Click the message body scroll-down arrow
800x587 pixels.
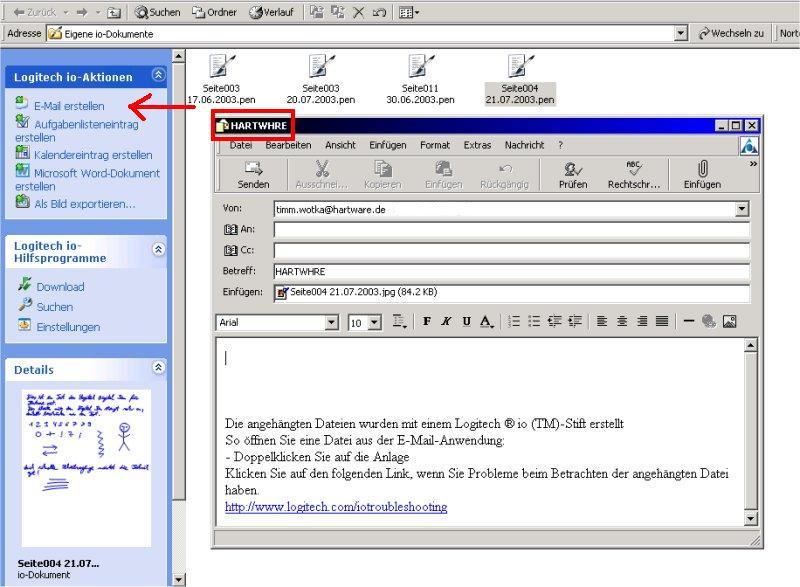pos(751,519)
